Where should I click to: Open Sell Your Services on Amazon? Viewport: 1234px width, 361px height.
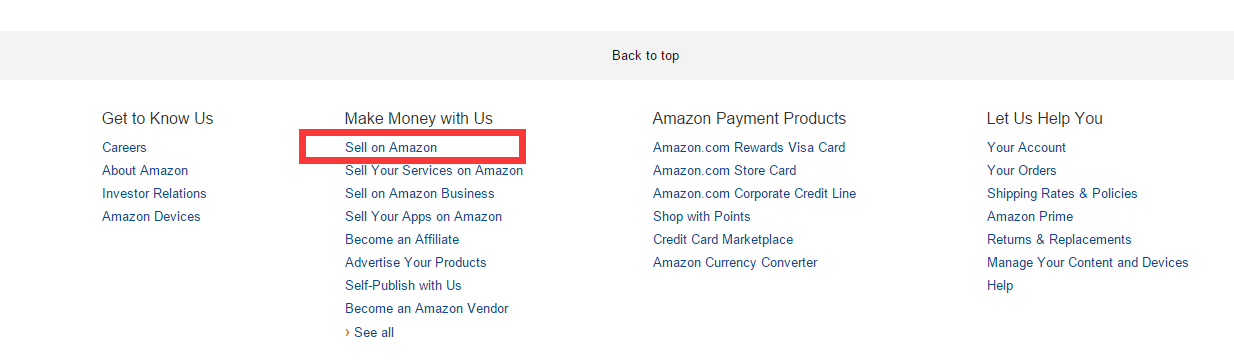click(434, 170)
